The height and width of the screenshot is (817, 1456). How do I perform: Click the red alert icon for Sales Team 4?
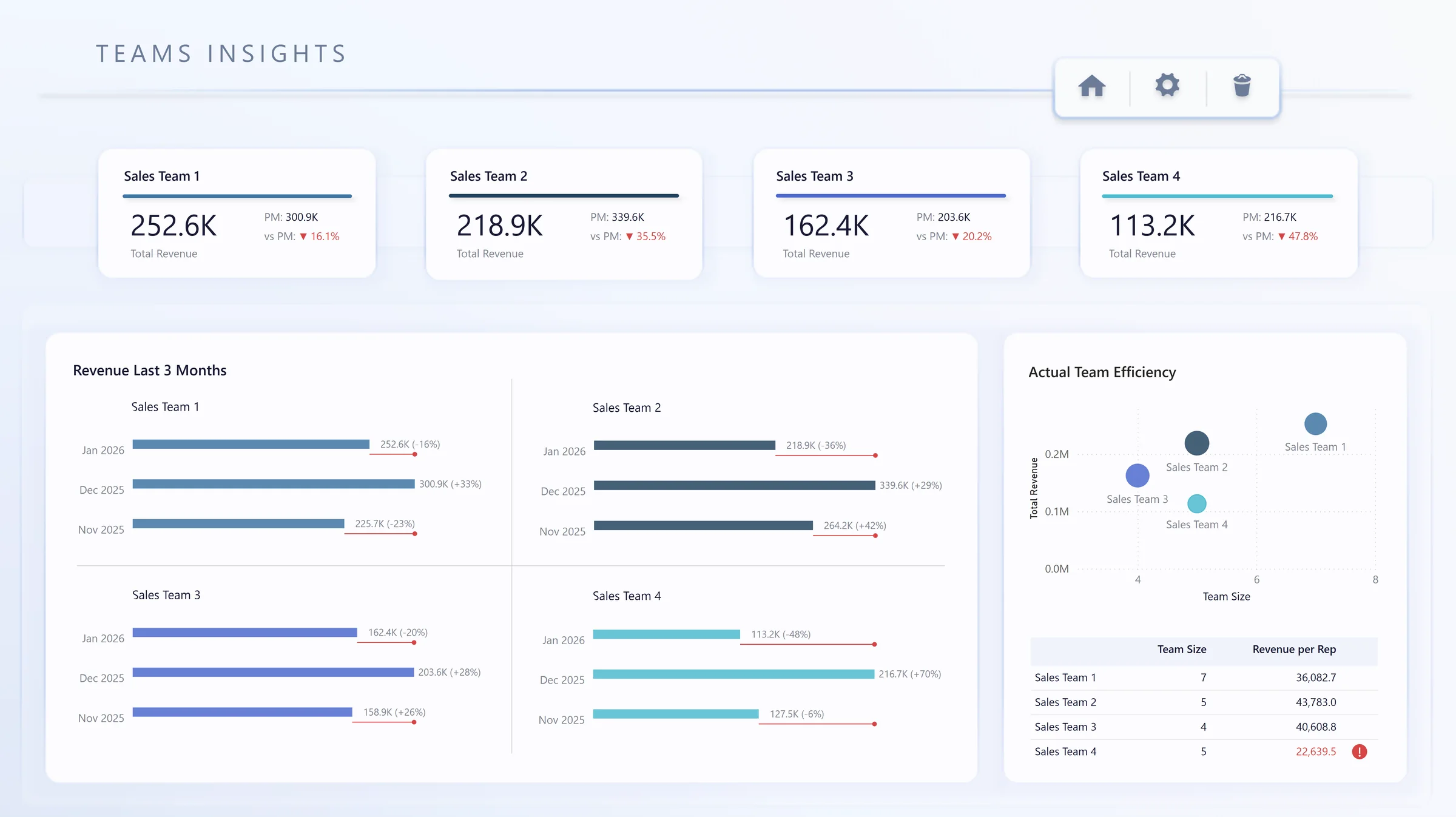coord(1360,751)
